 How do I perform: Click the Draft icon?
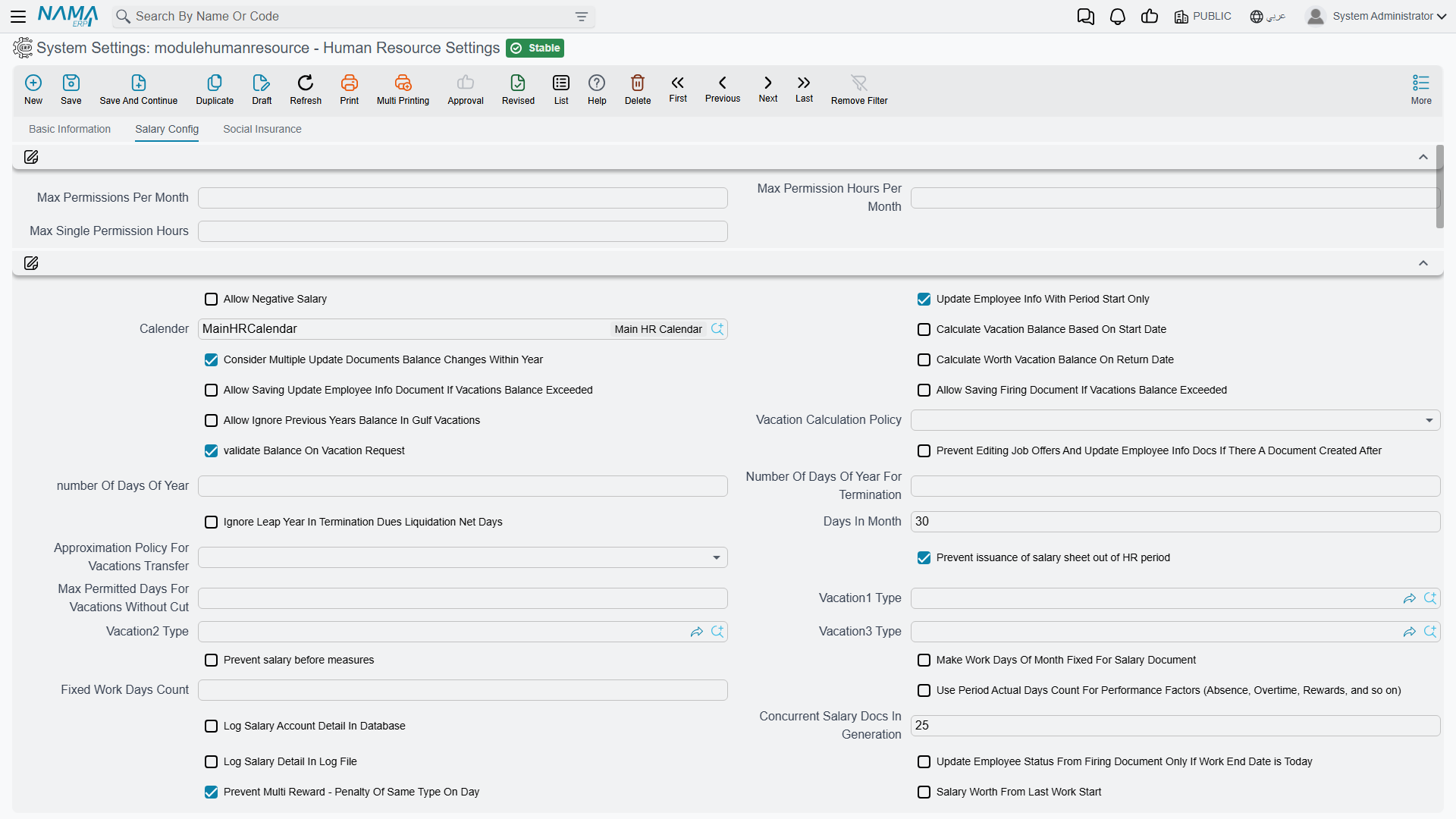262,83
